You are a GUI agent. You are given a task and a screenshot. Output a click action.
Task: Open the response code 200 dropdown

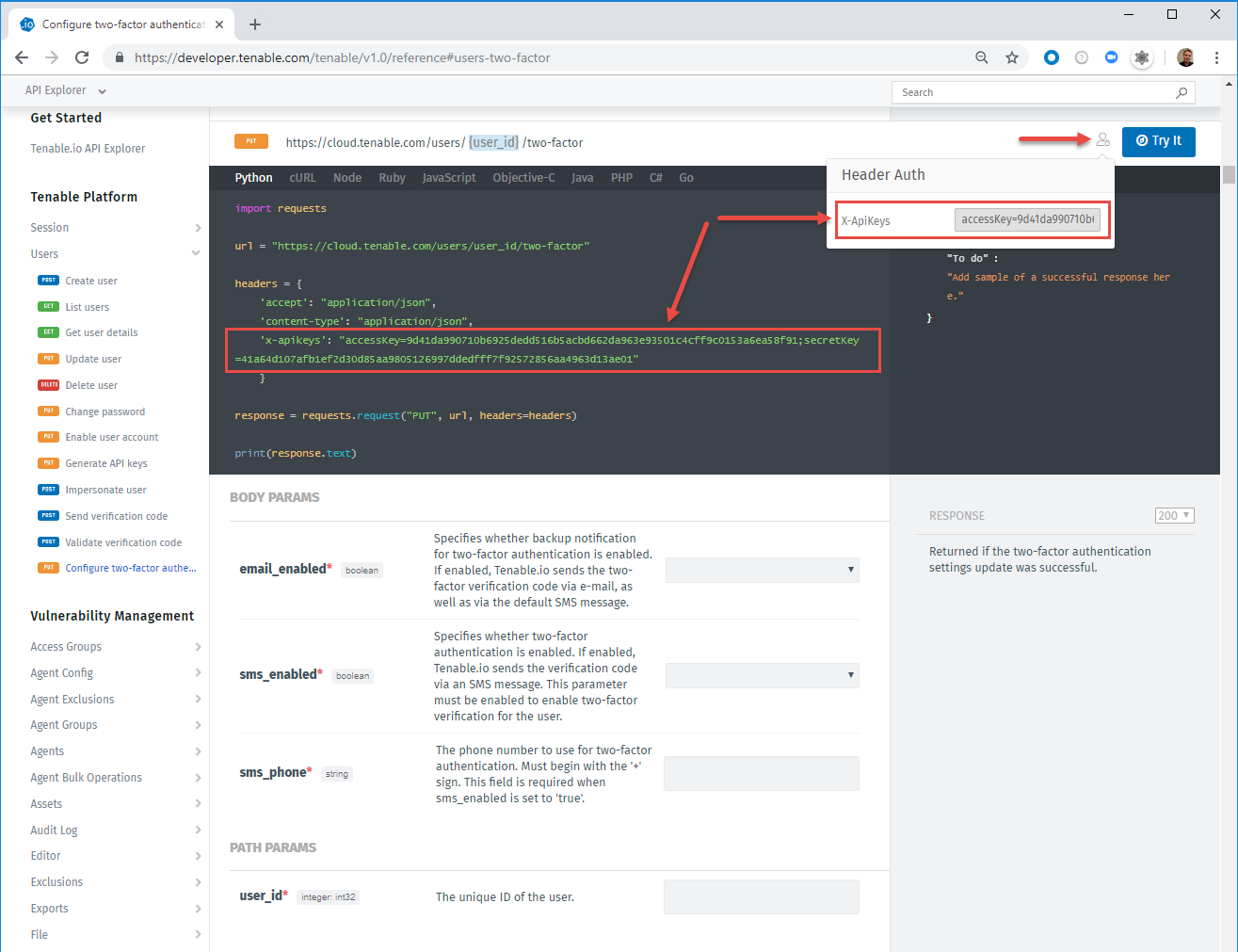(1174, 515)
